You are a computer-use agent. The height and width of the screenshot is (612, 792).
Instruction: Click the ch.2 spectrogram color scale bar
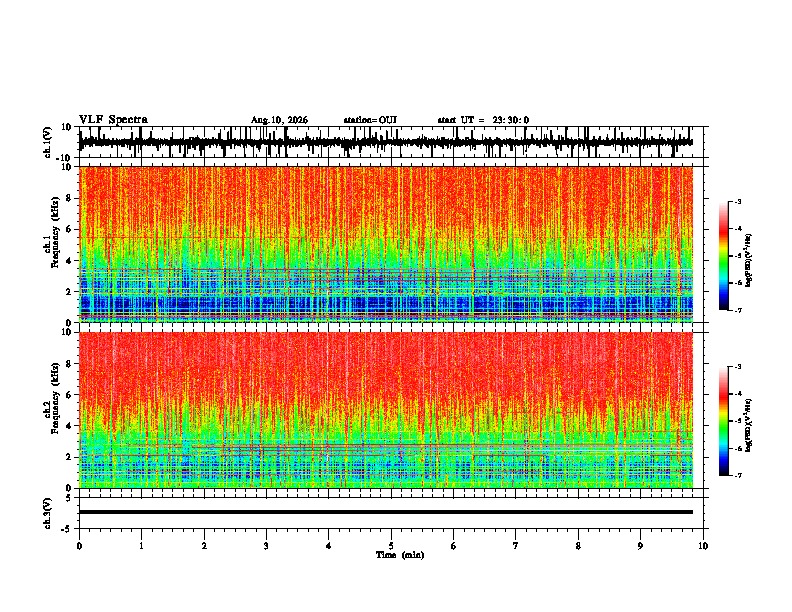(x=723, y=421)
